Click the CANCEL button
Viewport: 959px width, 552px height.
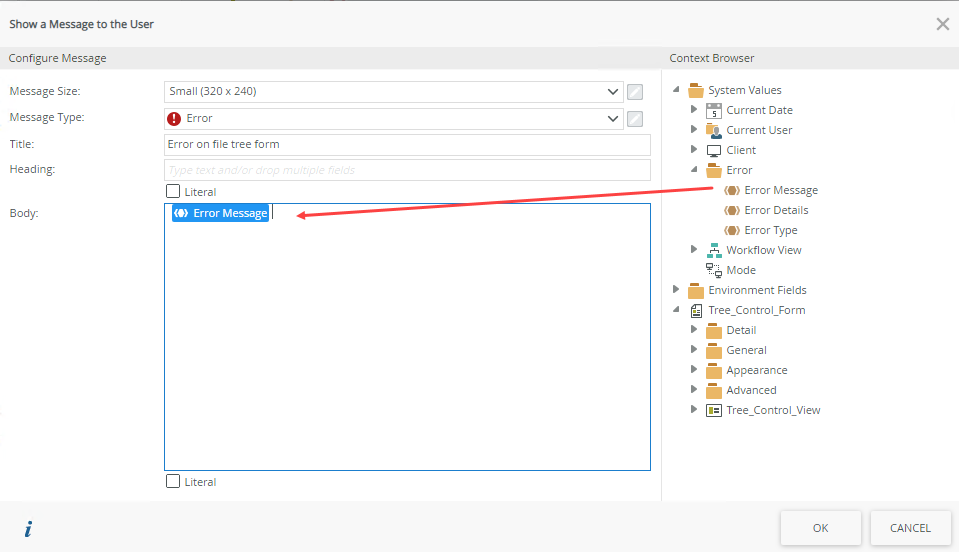pyautogui.click(x=910, y=528)
